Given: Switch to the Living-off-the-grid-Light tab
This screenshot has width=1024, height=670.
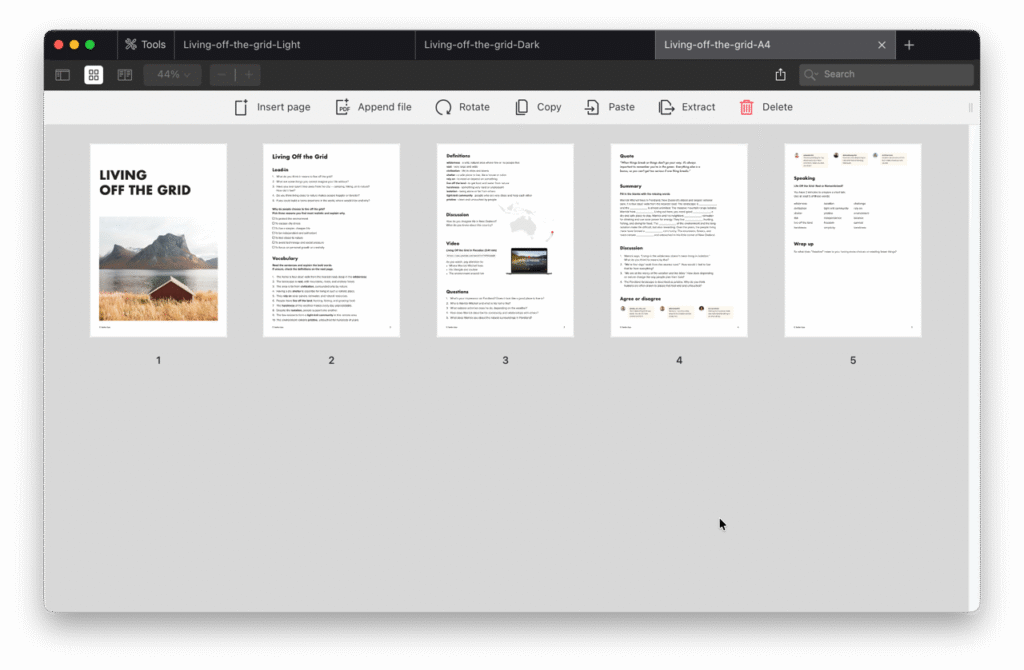Looking at the screenshot, I should coord(242,45).
